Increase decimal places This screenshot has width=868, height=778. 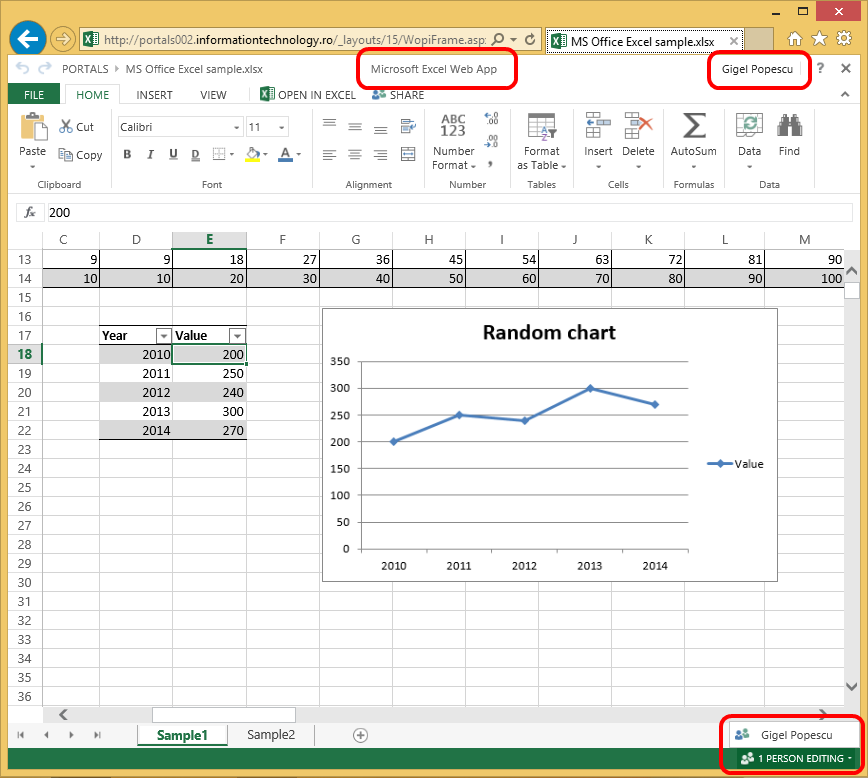(x=491, y=117)
